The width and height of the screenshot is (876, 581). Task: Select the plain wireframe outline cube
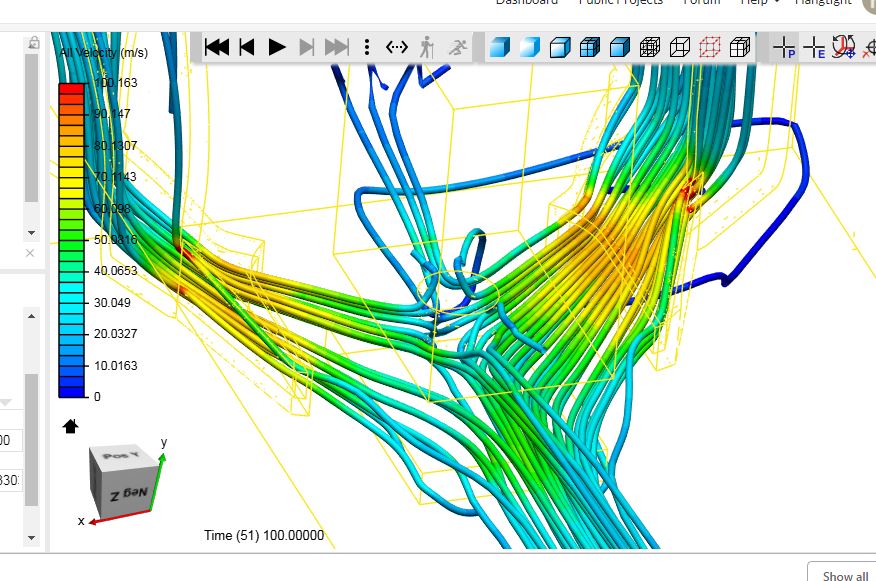click(680, 47)
